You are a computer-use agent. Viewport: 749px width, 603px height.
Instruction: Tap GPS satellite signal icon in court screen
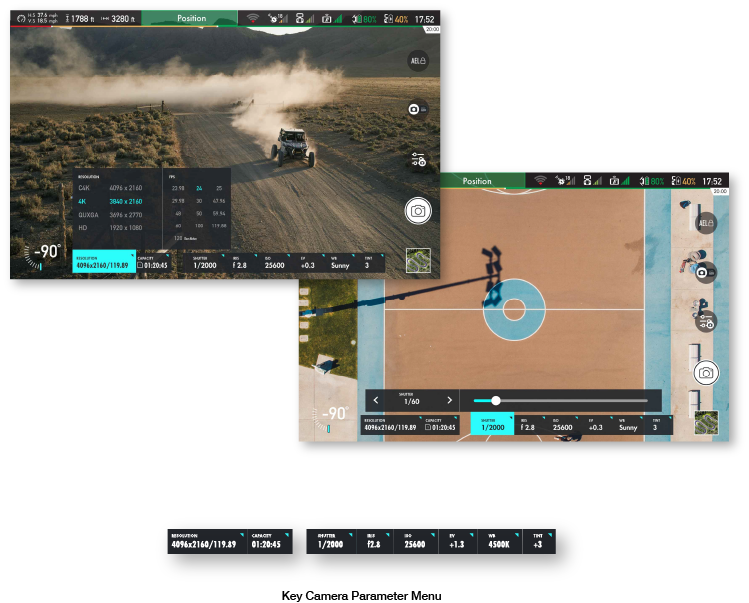[x=565, y=181]
